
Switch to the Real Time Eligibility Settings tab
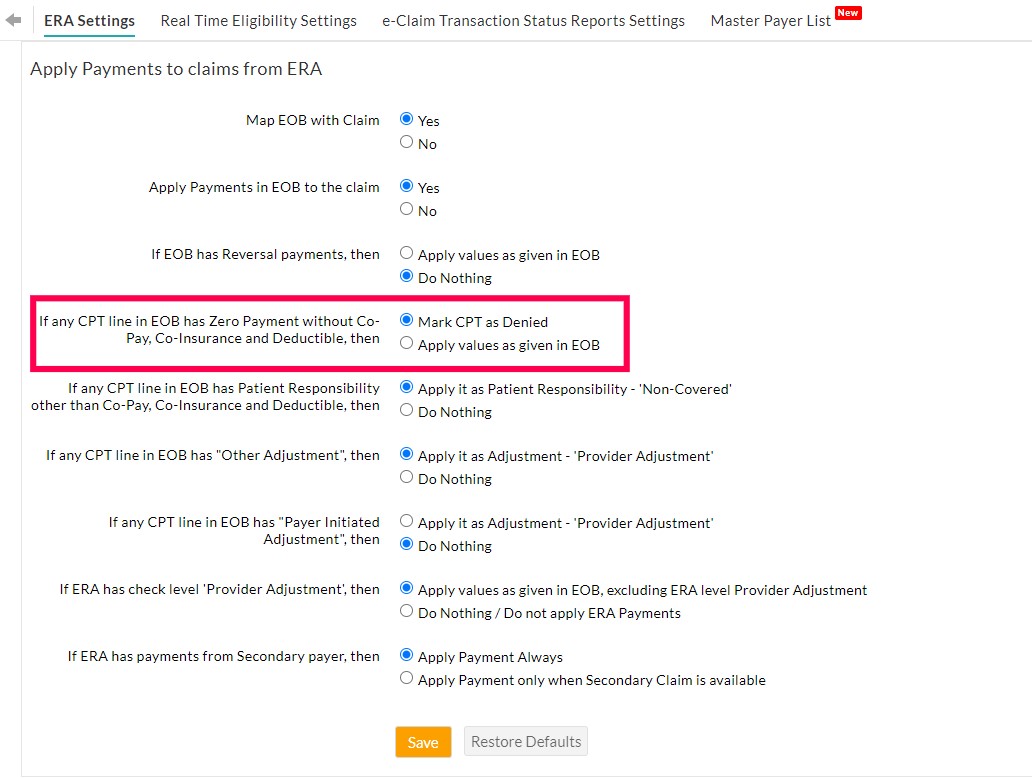(258, 20)
